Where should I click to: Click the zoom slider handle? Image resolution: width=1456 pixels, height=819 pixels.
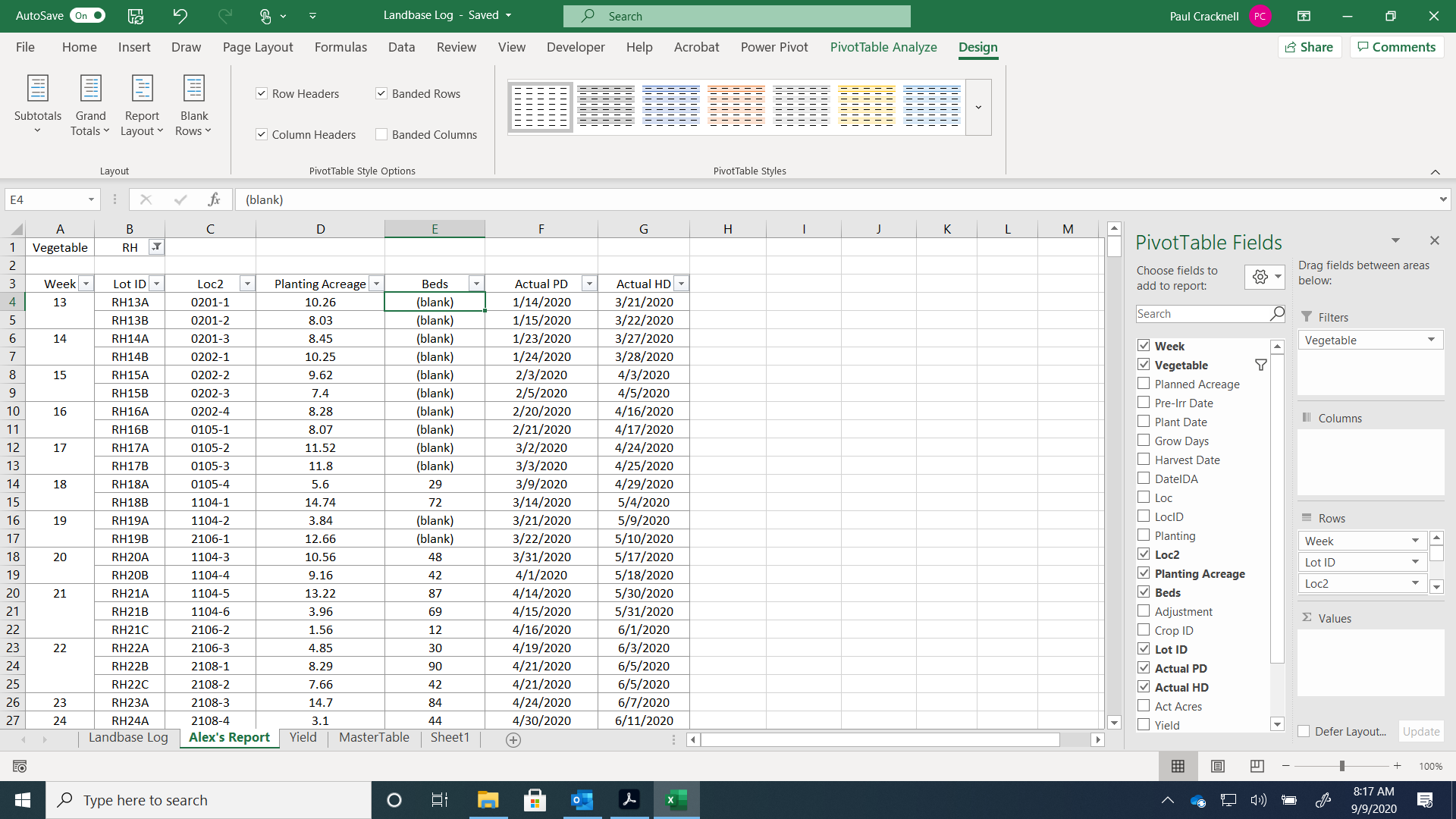click(x=1342, y=767)
